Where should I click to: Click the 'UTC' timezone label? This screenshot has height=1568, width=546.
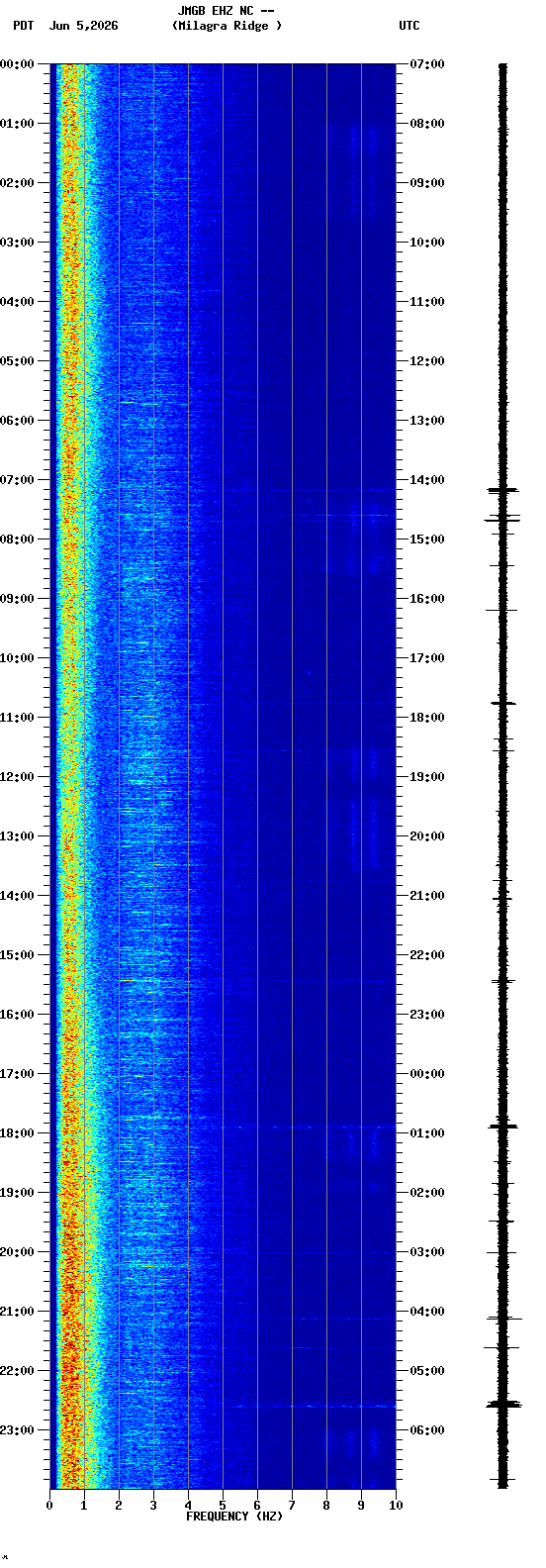(x=409, y=26)
